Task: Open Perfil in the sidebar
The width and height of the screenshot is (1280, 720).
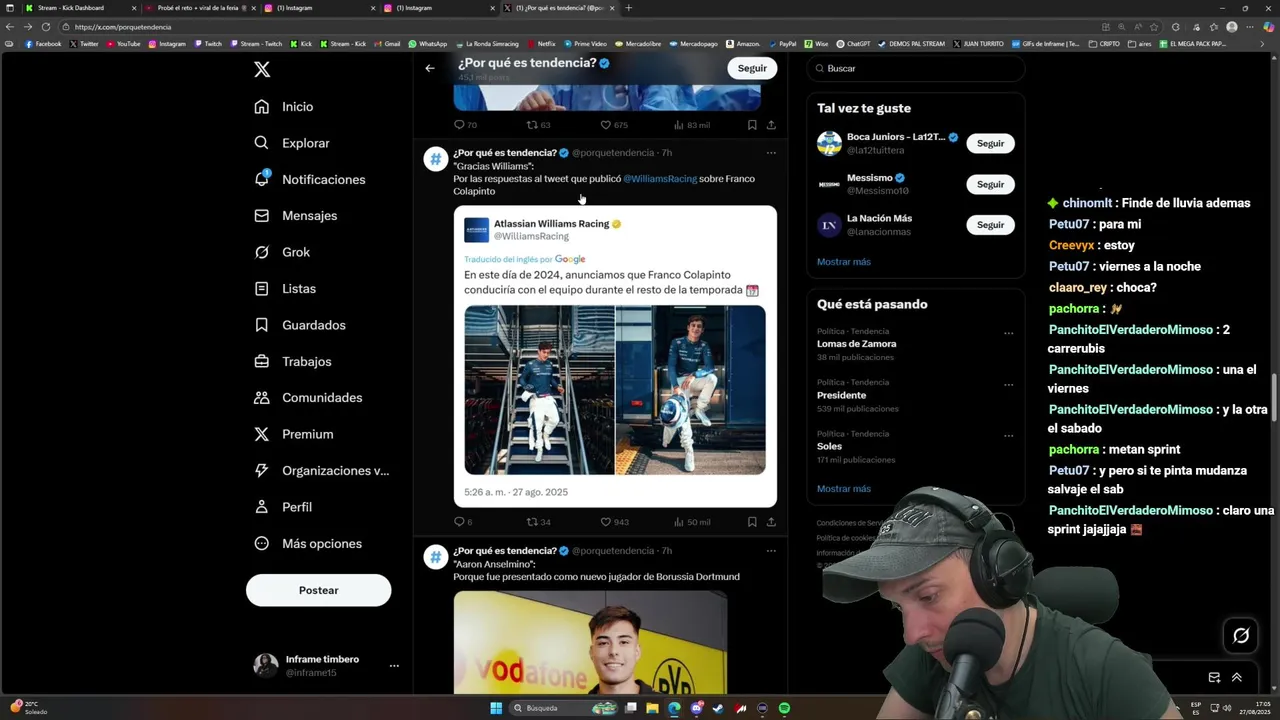Action: [283, 507]
